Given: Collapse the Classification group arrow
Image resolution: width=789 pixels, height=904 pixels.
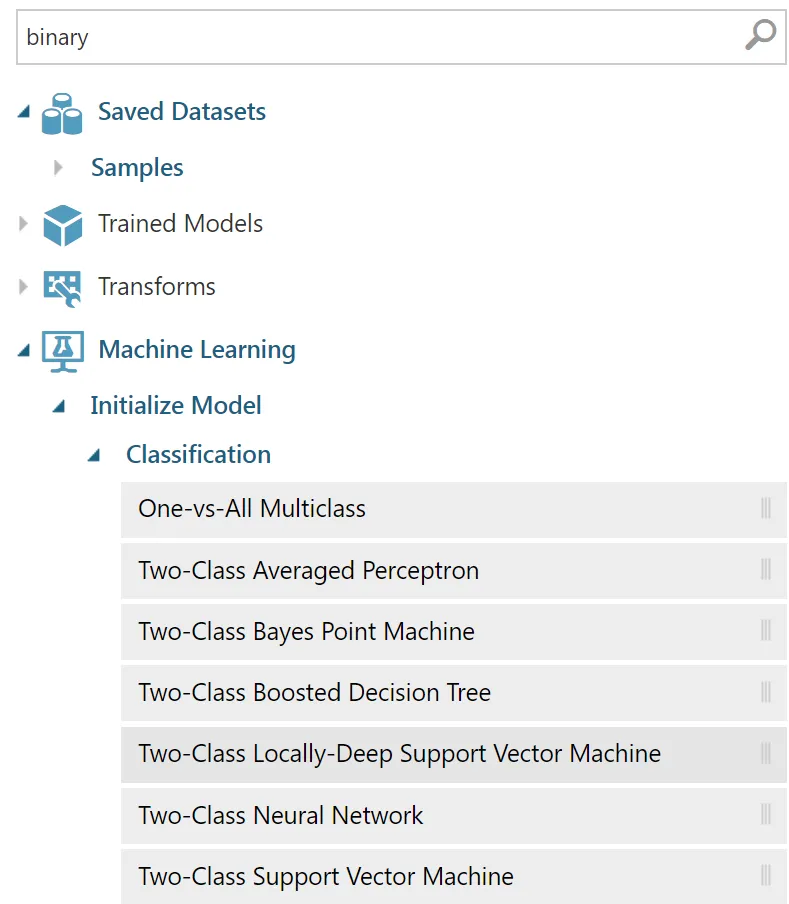Looking at the screenshot, I should 94,456.
